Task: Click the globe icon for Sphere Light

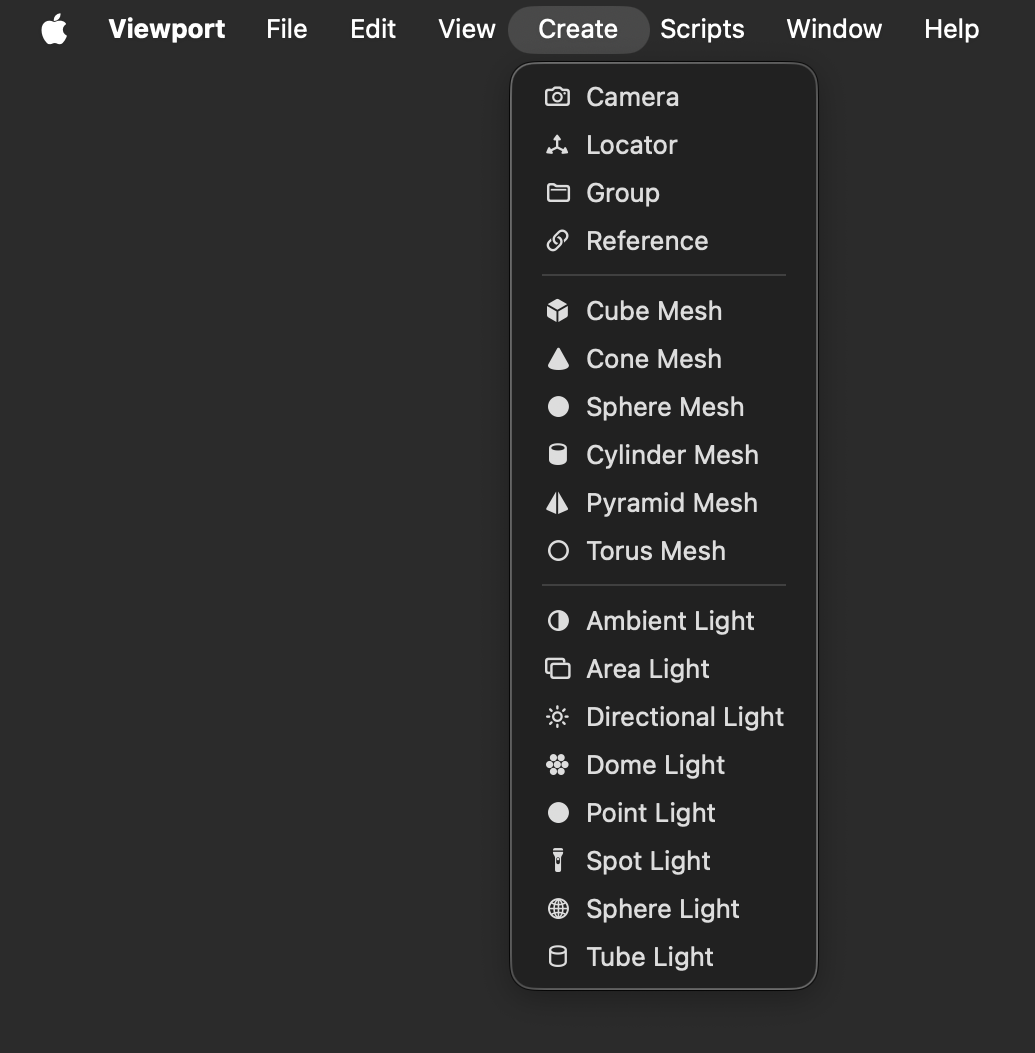Action: click(557, 909)
